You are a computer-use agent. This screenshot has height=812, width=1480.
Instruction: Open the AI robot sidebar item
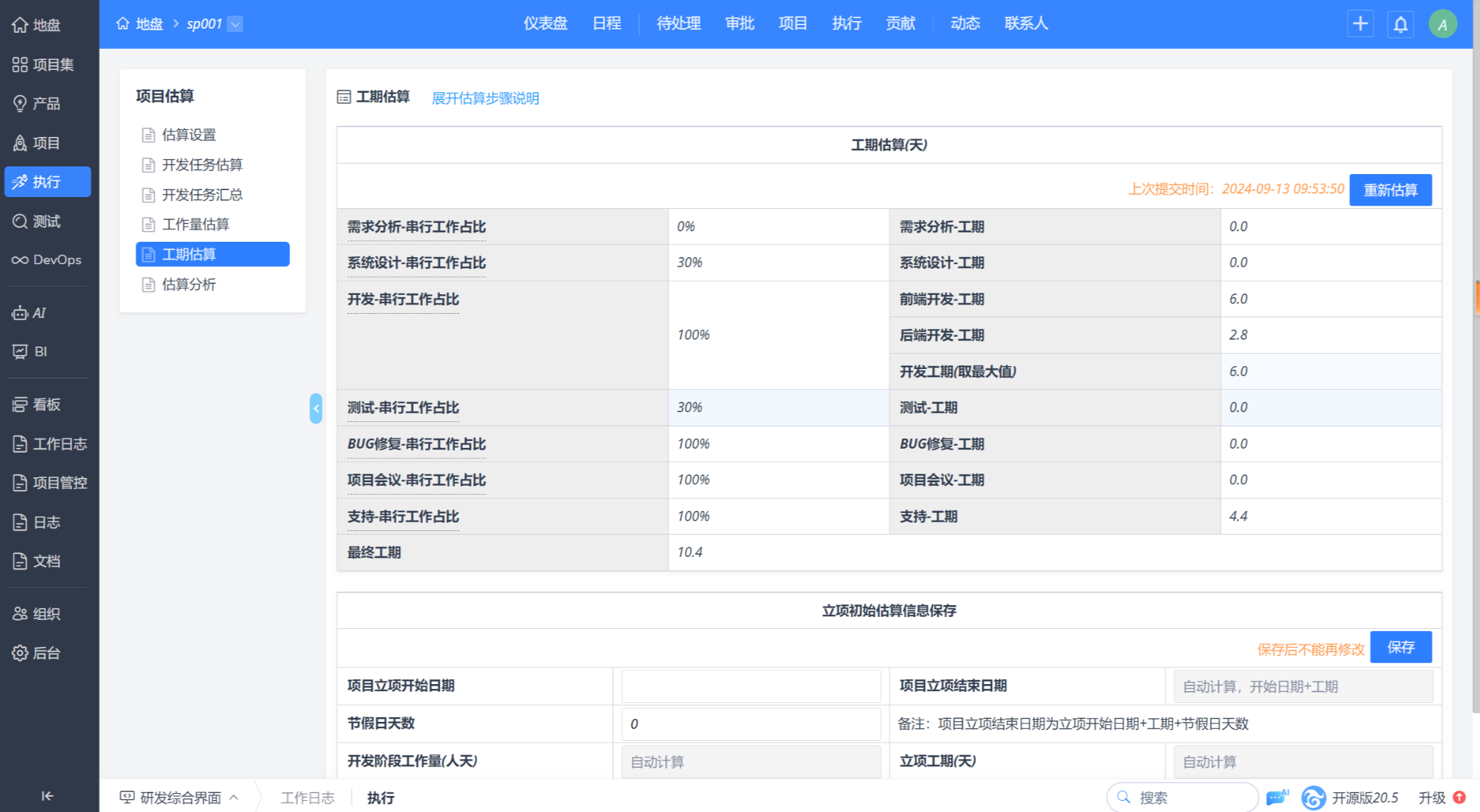(x=30, y=313)
